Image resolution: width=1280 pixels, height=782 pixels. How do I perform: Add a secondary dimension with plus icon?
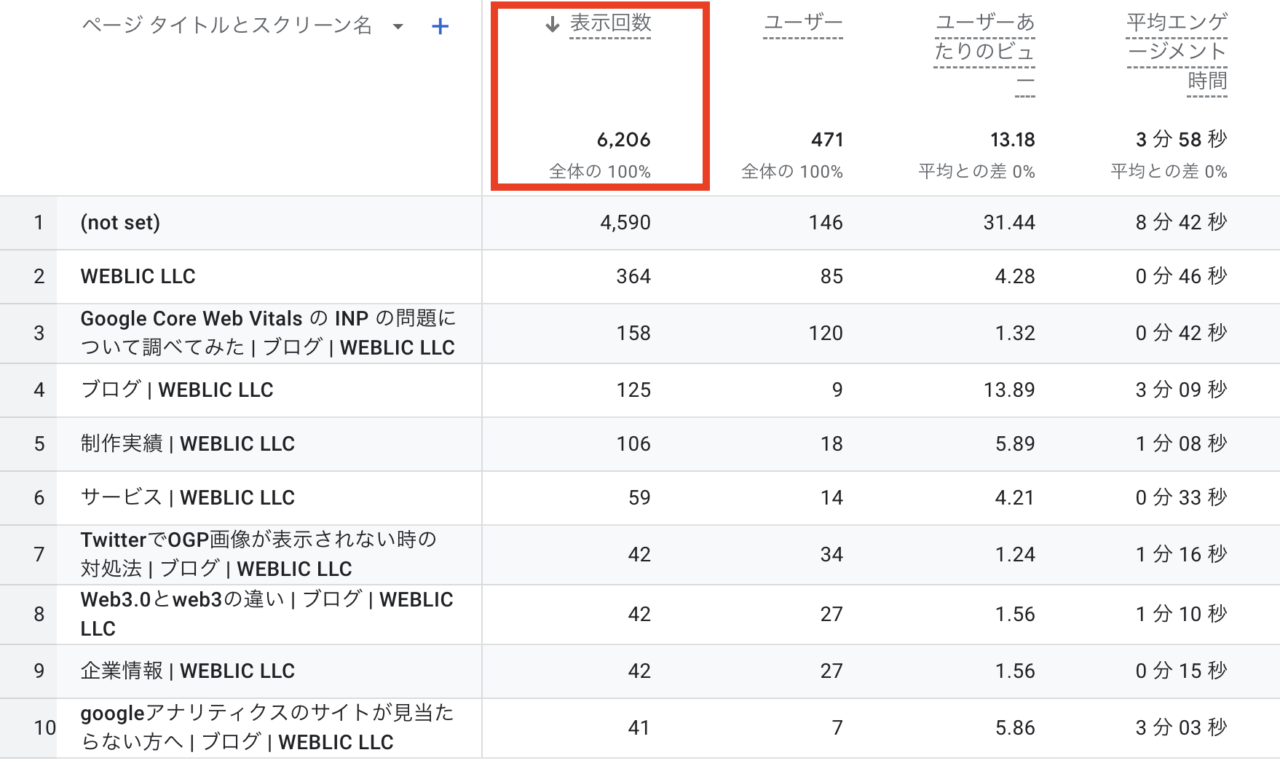tap(440, 27)
